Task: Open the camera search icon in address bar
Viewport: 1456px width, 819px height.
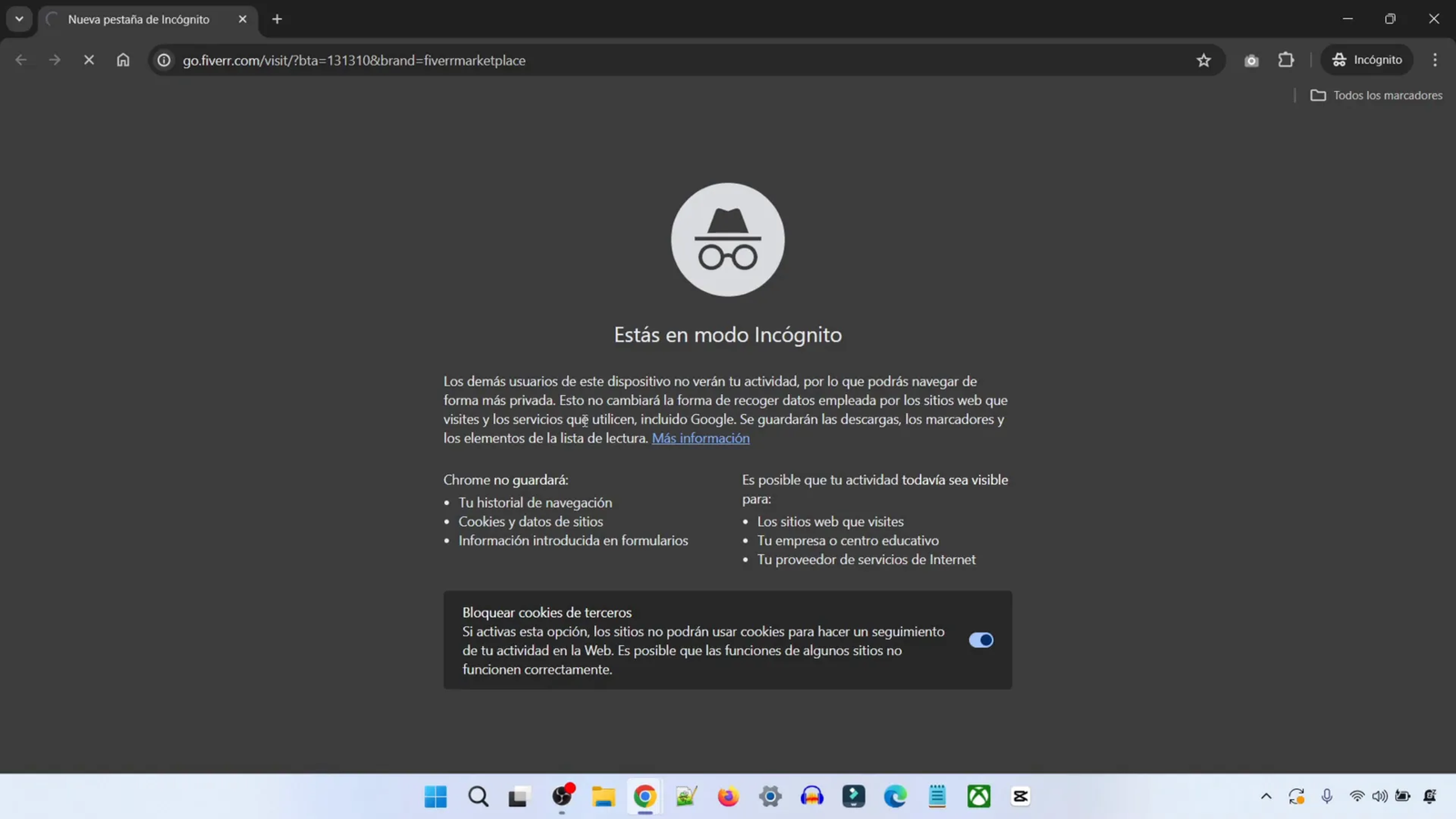Action: pyautogui.click(x=1251, y=60)
